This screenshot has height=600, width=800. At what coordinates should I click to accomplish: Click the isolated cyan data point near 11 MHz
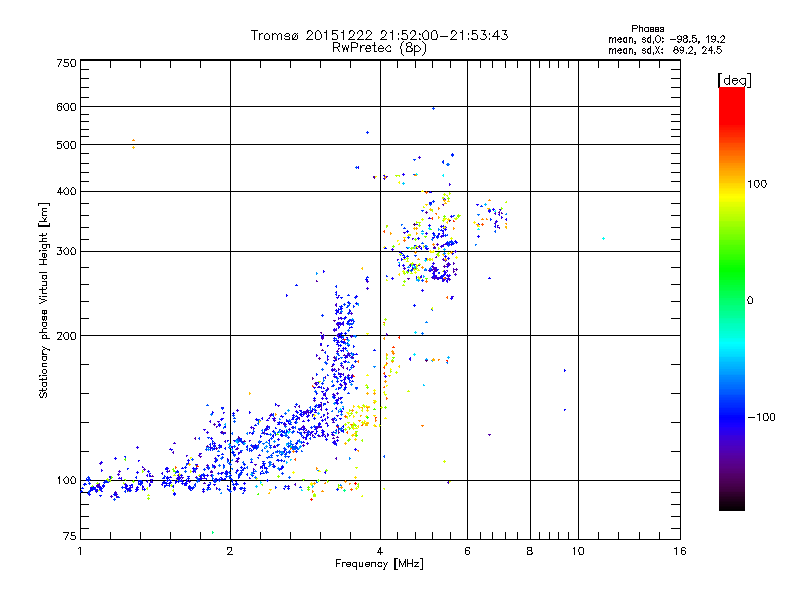(x=604, y=238)
